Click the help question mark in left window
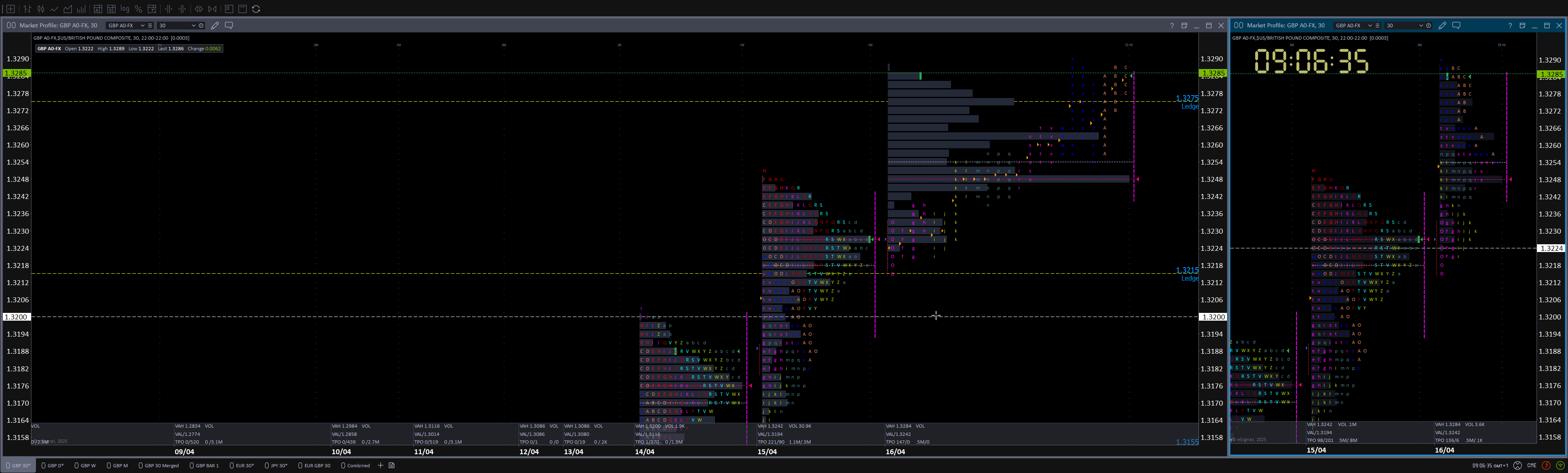 pyautogui.click(x=1172, y=26)
